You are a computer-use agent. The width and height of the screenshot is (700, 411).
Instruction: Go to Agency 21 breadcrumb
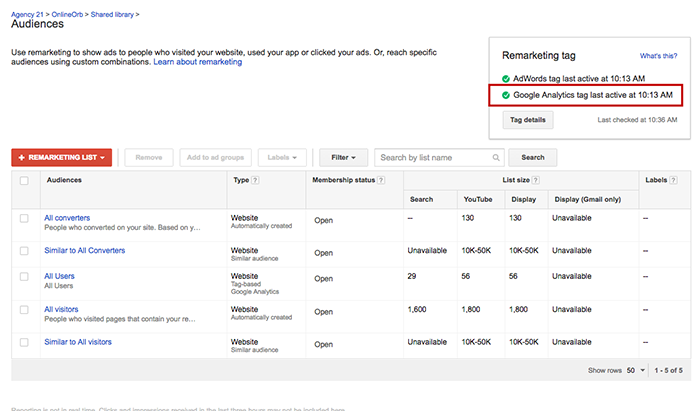[x=27, y=15]
